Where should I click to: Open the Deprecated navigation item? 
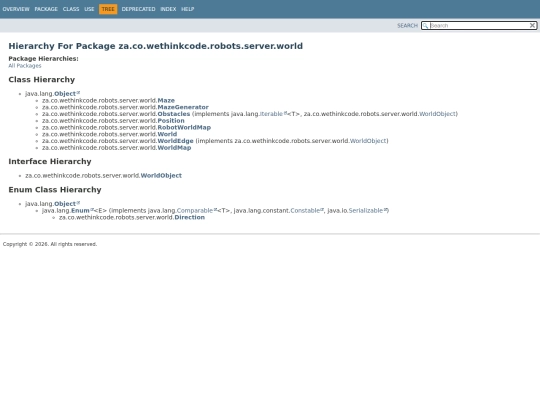(x=138, y=9)
